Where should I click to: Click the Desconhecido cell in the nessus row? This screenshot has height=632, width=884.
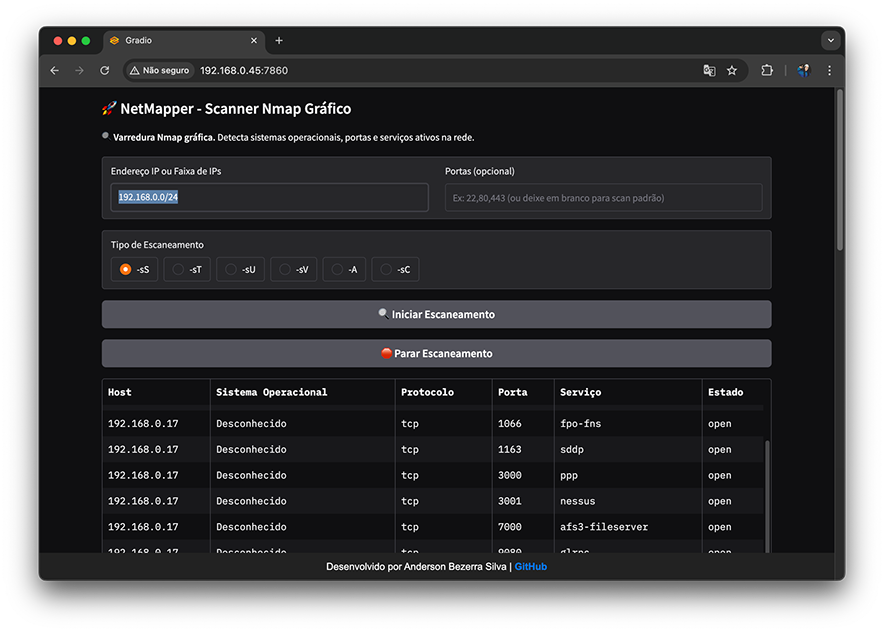pos(303,501)
